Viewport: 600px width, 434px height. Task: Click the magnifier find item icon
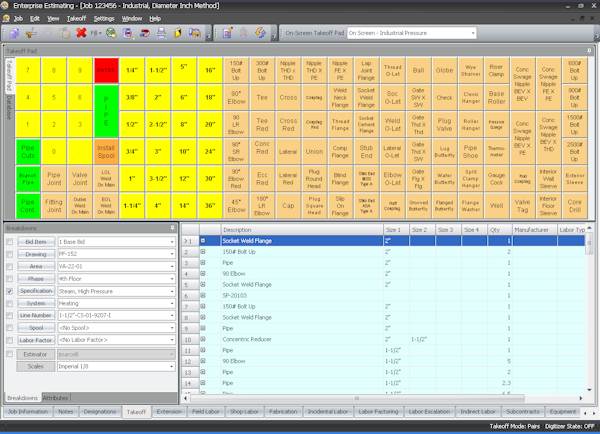[128, 33]
